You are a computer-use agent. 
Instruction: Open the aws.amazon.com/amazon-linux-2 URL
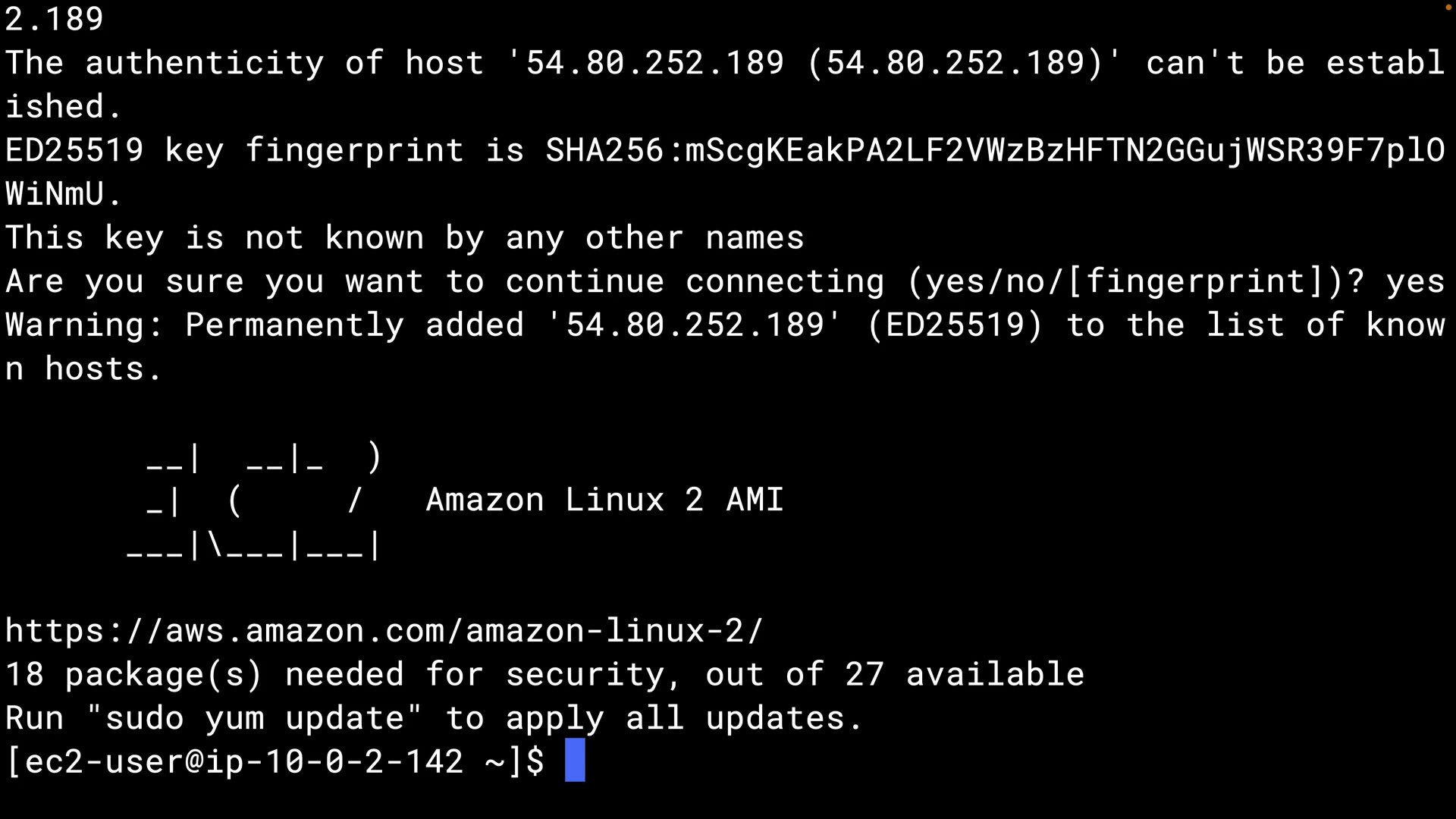(x=384, y=631)
